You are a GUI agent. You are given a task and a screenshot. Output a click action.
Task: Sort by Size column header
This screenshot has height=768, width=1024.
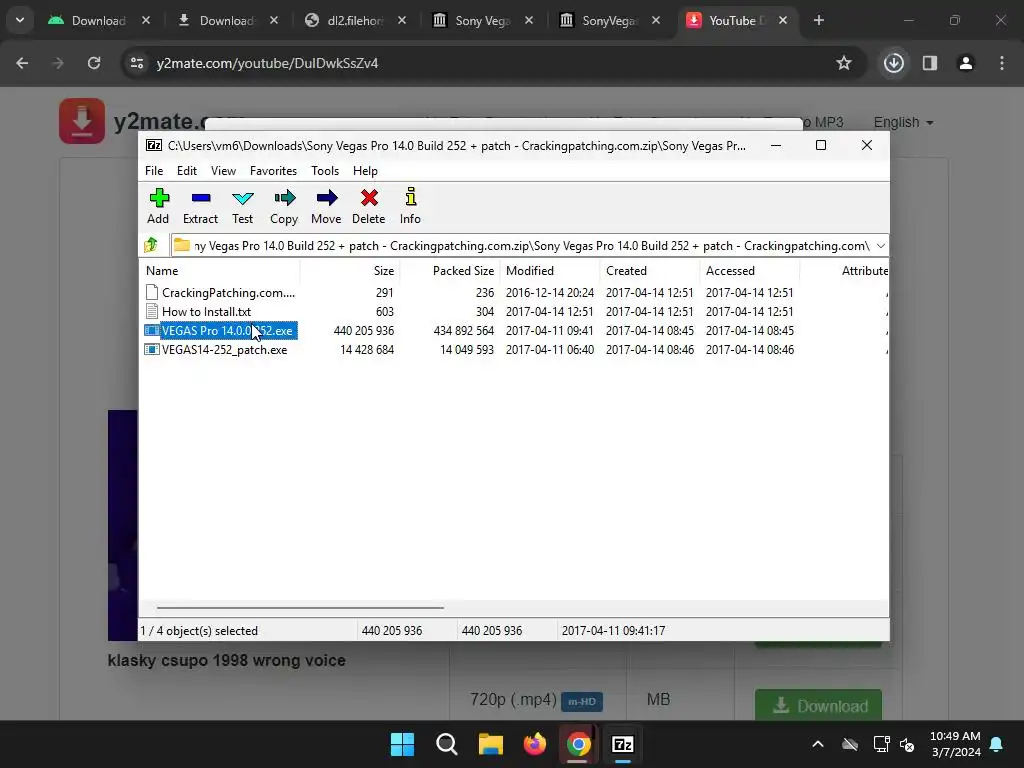click(x=350, y=270)
